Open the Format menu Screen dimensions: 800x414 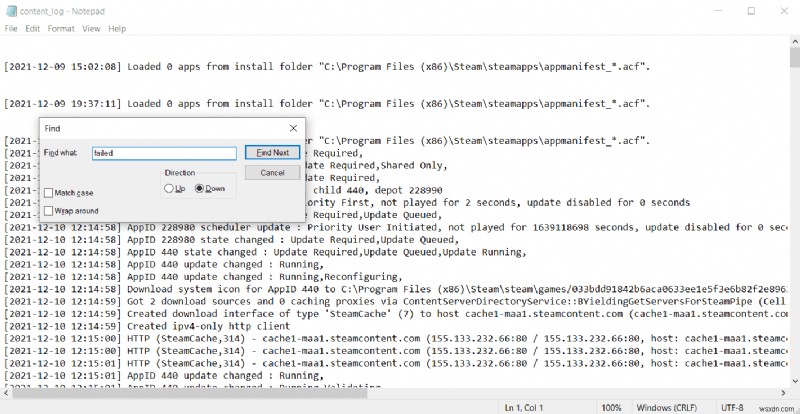(61, 29)
